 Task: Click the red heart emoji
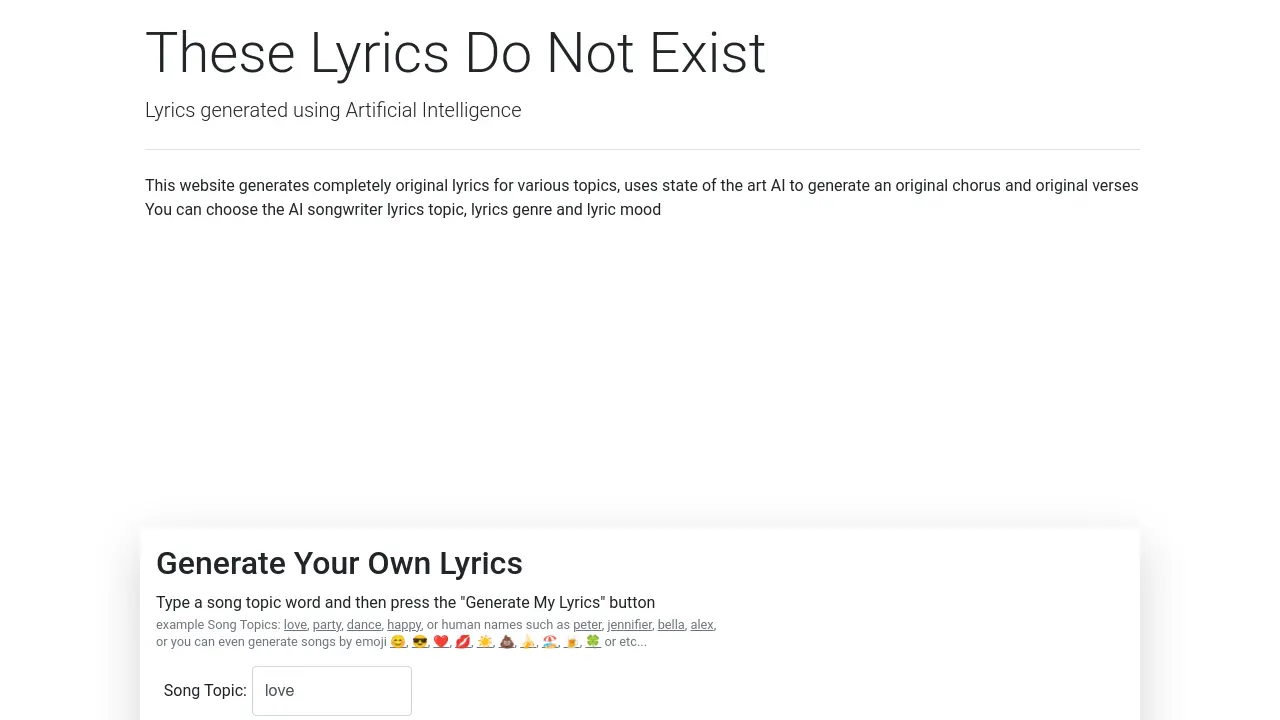pos(441,642)
